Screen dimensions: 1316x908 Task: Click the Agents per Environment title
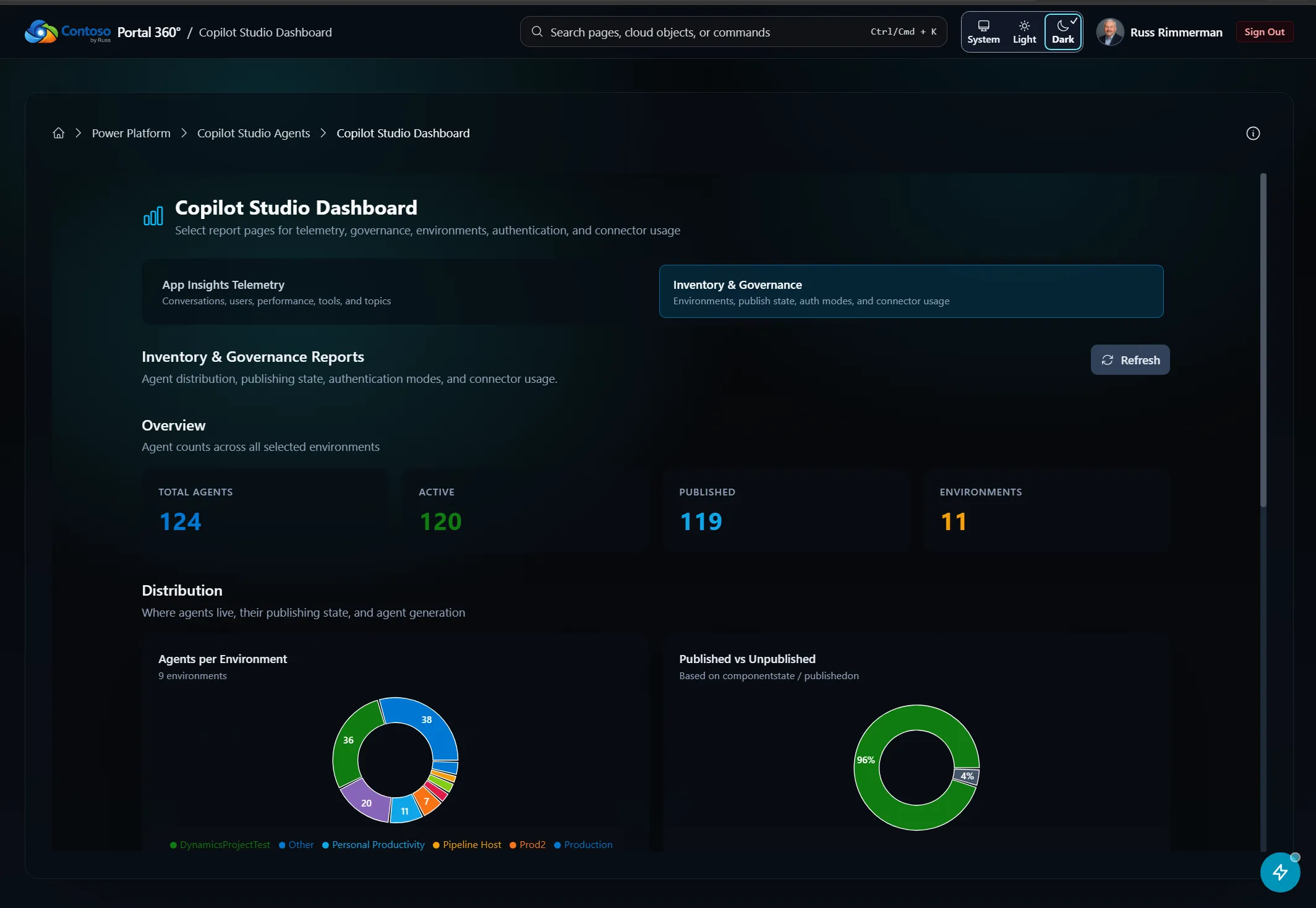pyautogui.click(x=223, y=659)
